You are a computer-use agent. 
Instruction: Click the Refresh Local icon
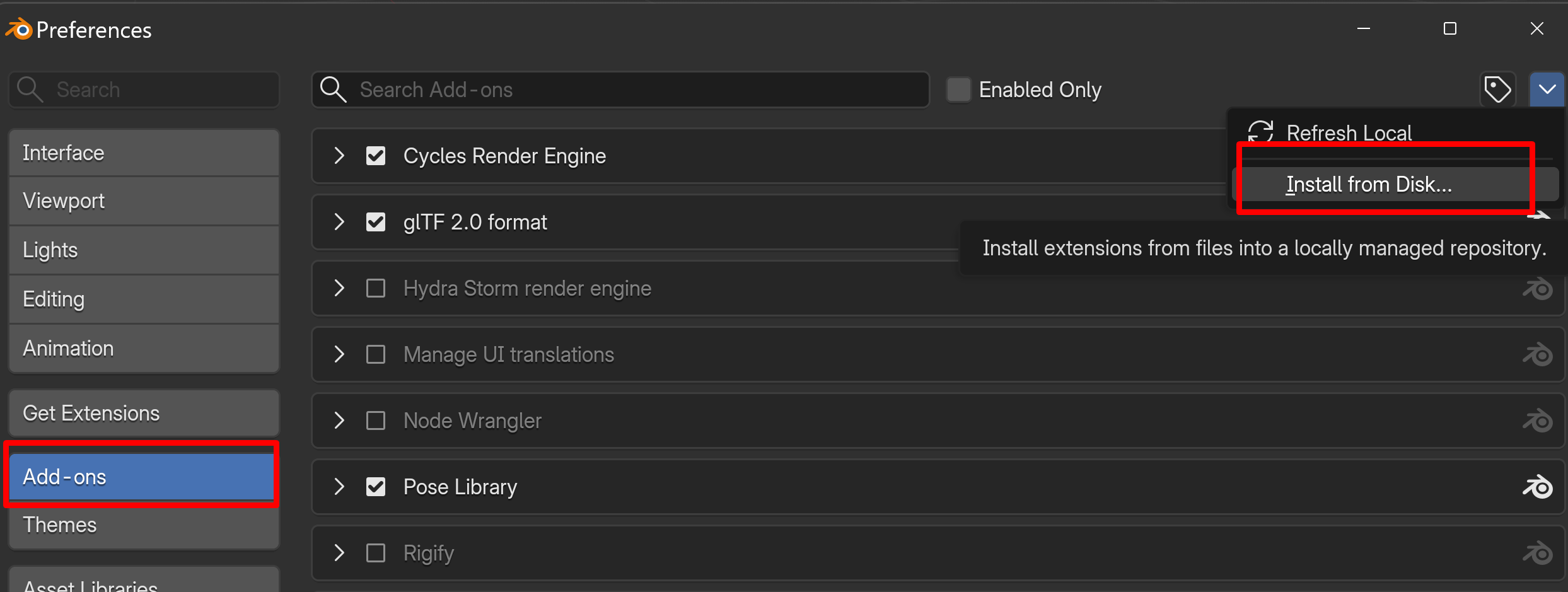(1261, 132)
